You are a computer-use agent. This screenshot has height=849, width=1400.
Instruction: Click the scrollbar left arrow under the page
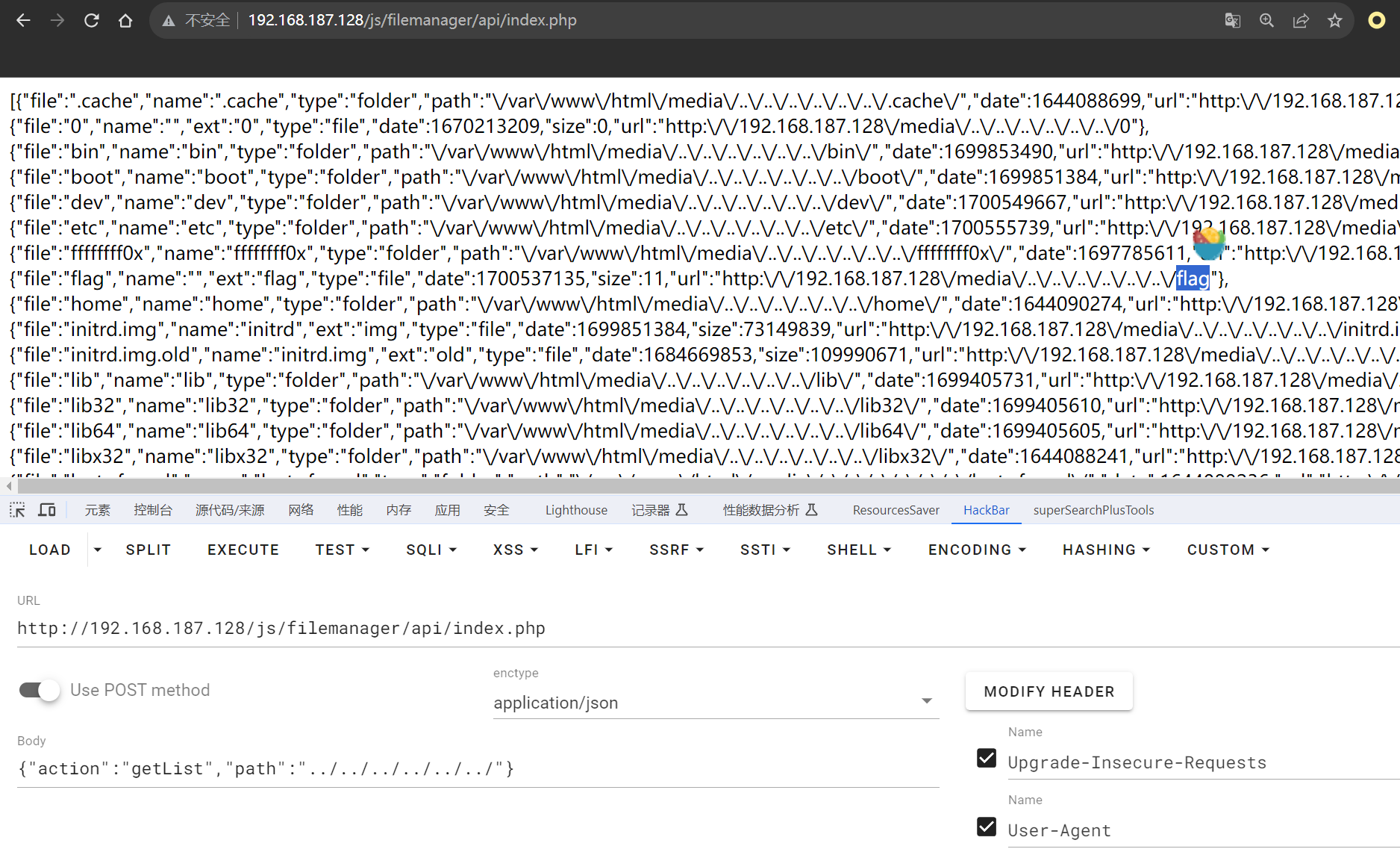[x=8, y=486]
